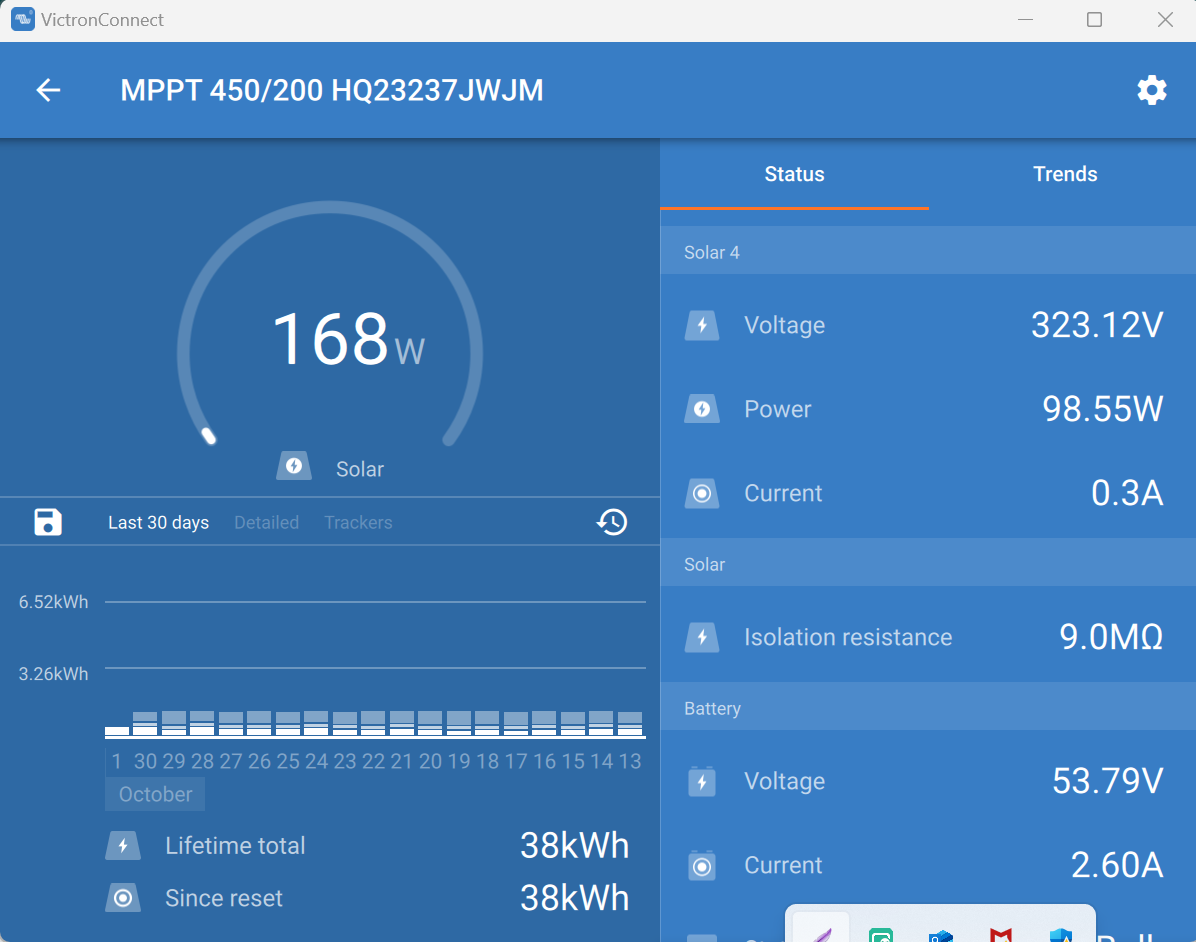Open the history clock icon
The image size is (1196, 942).
pyautogui.click(x=612, y=522)
